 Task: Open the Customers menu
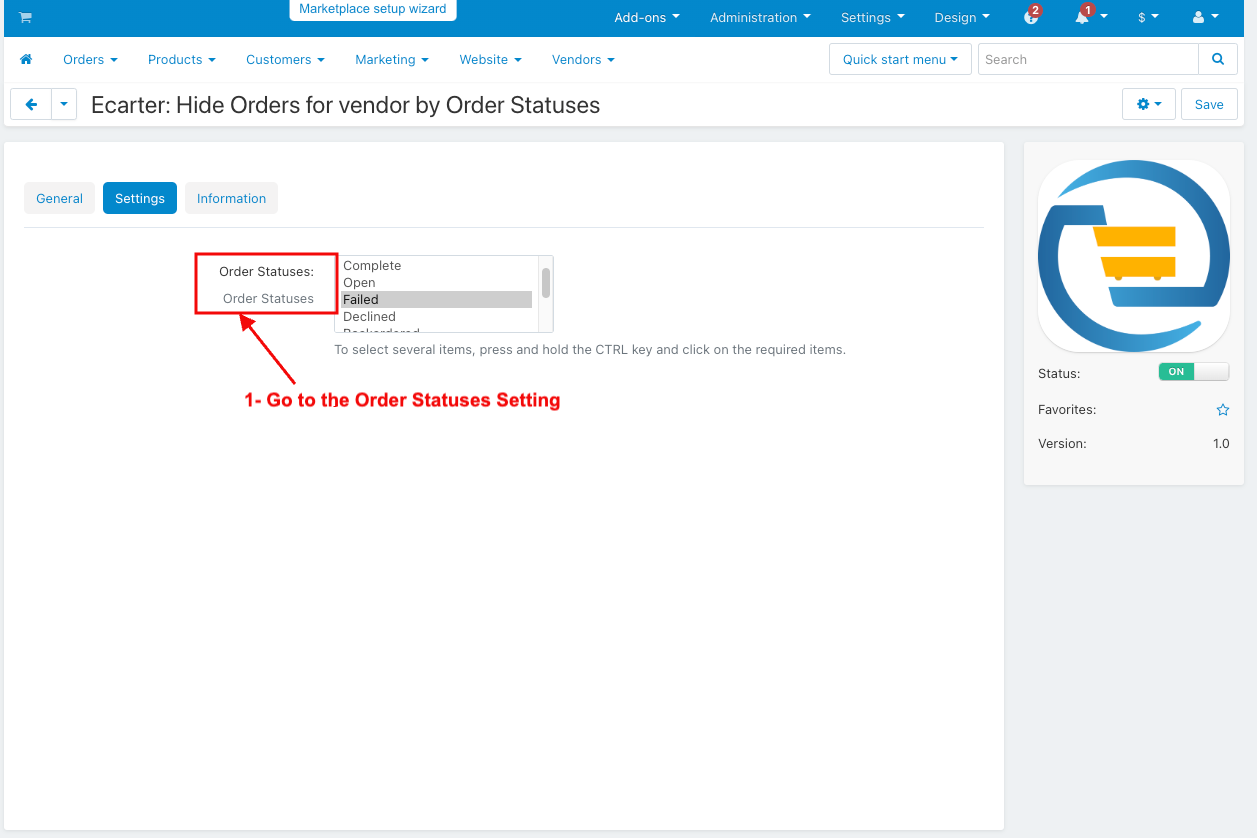[x=285, y=59]
